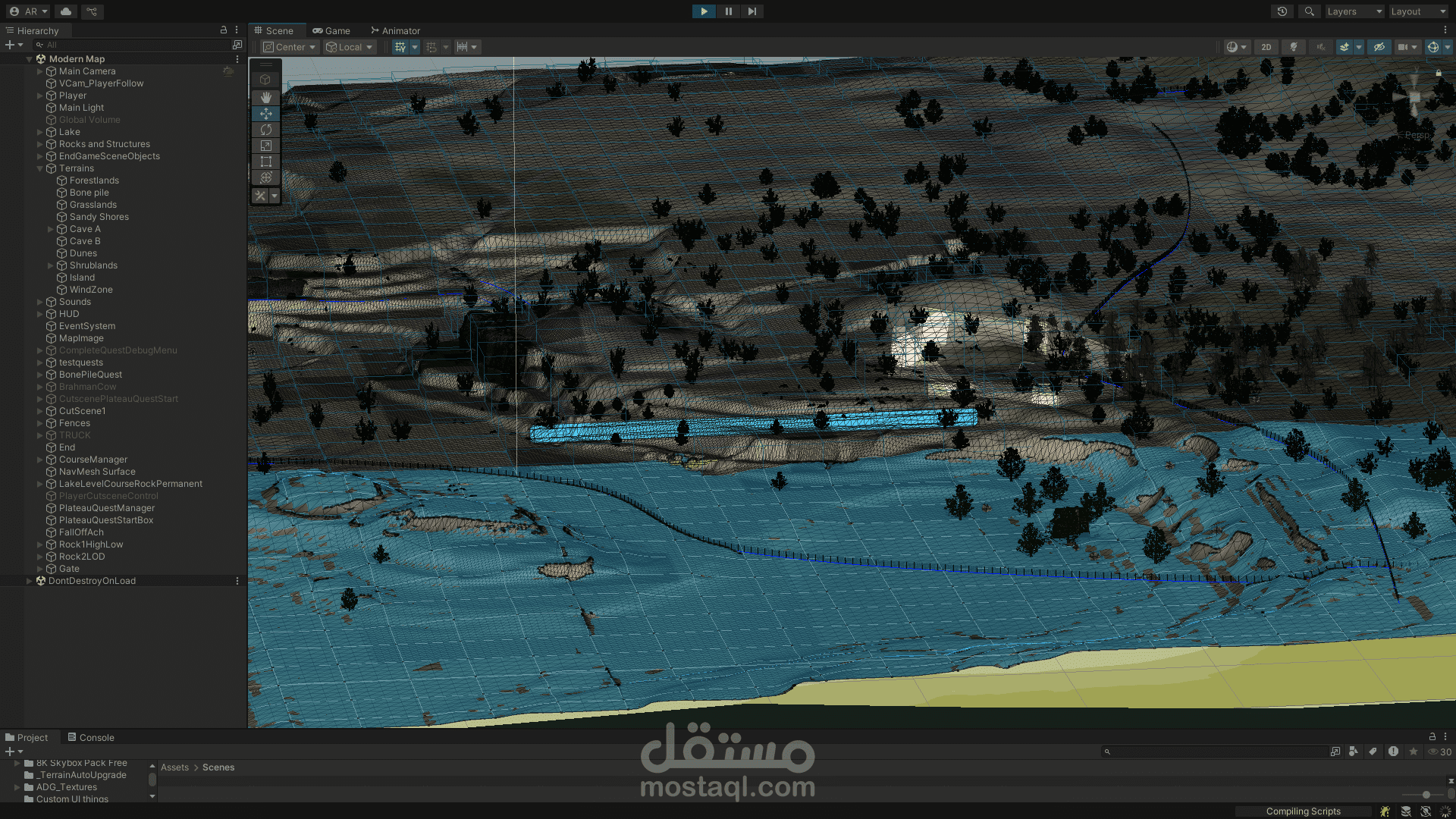
Task: Click the Assets breadcrumb link
Action: coord(174,767)
